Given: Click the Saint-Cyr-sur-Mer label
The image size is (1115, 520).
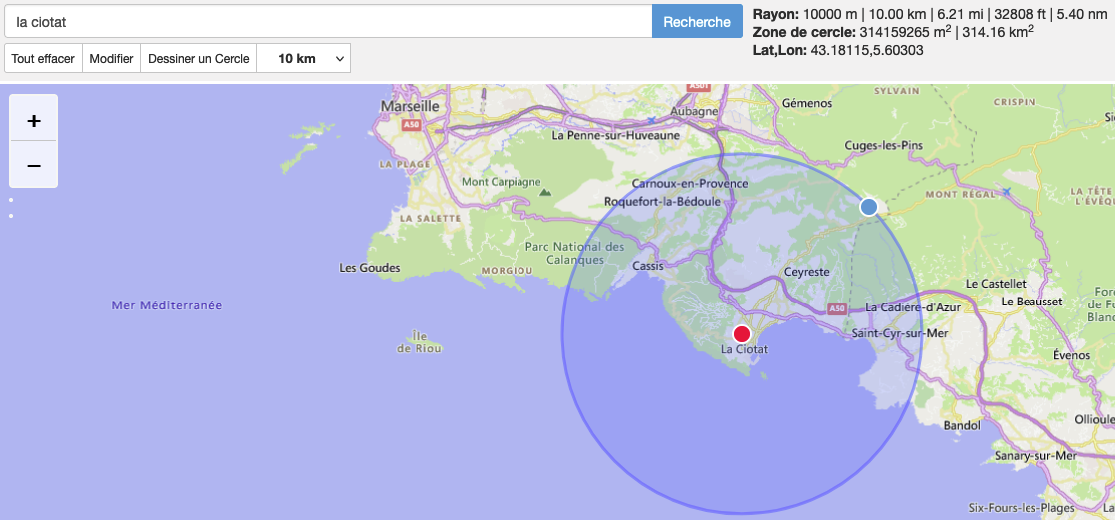Looking at the screenshot, I should coord(900,333).
